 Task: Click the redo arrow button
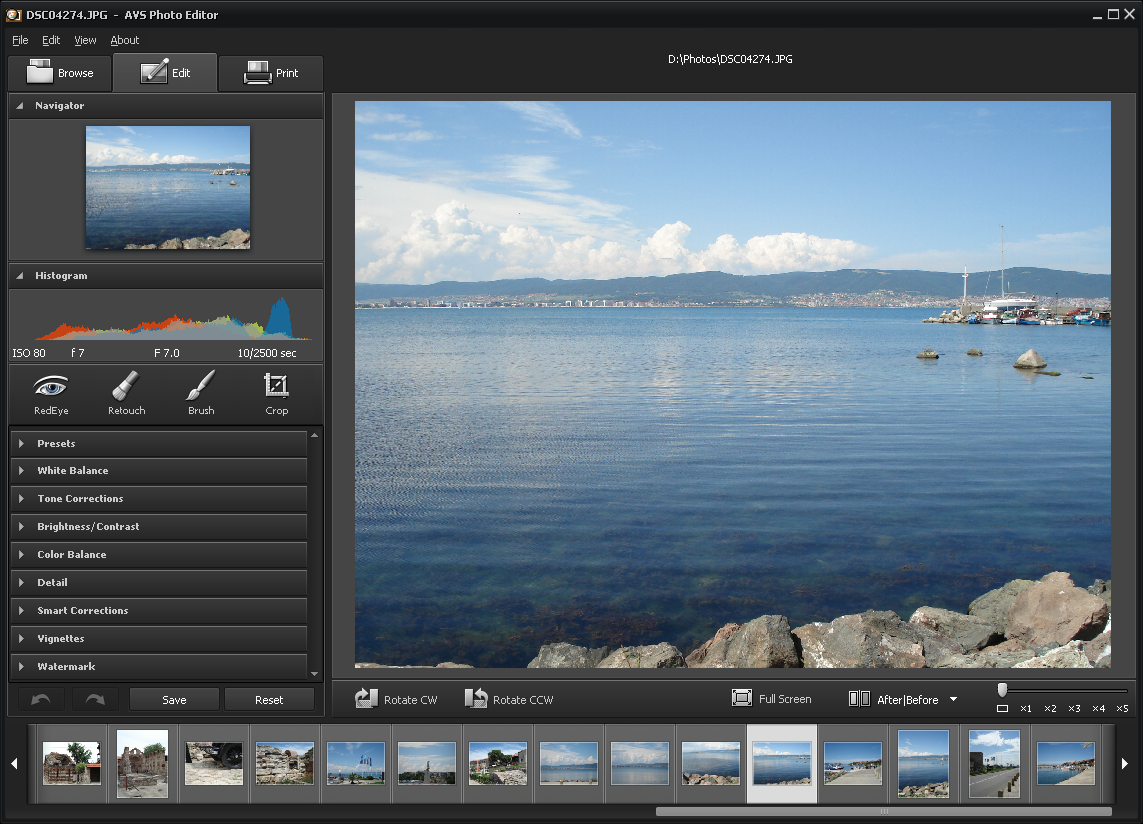pyautogui.click(x=95, y=699)
